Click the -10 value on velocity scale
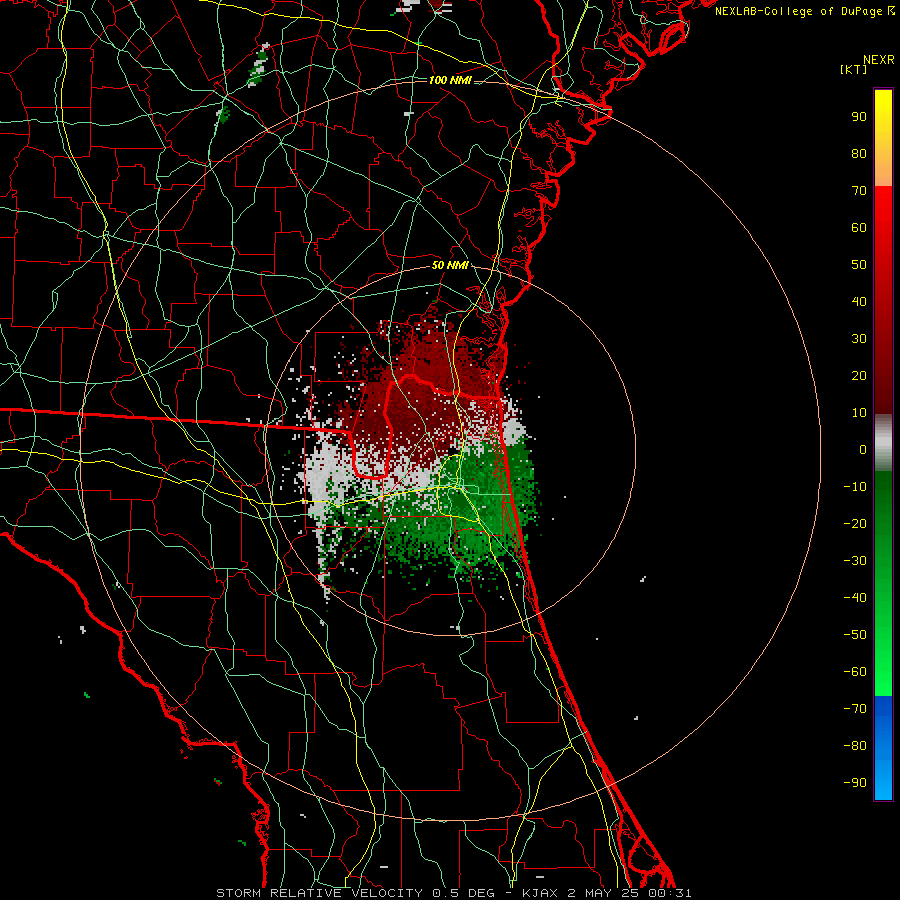 [x=855, y=487]
